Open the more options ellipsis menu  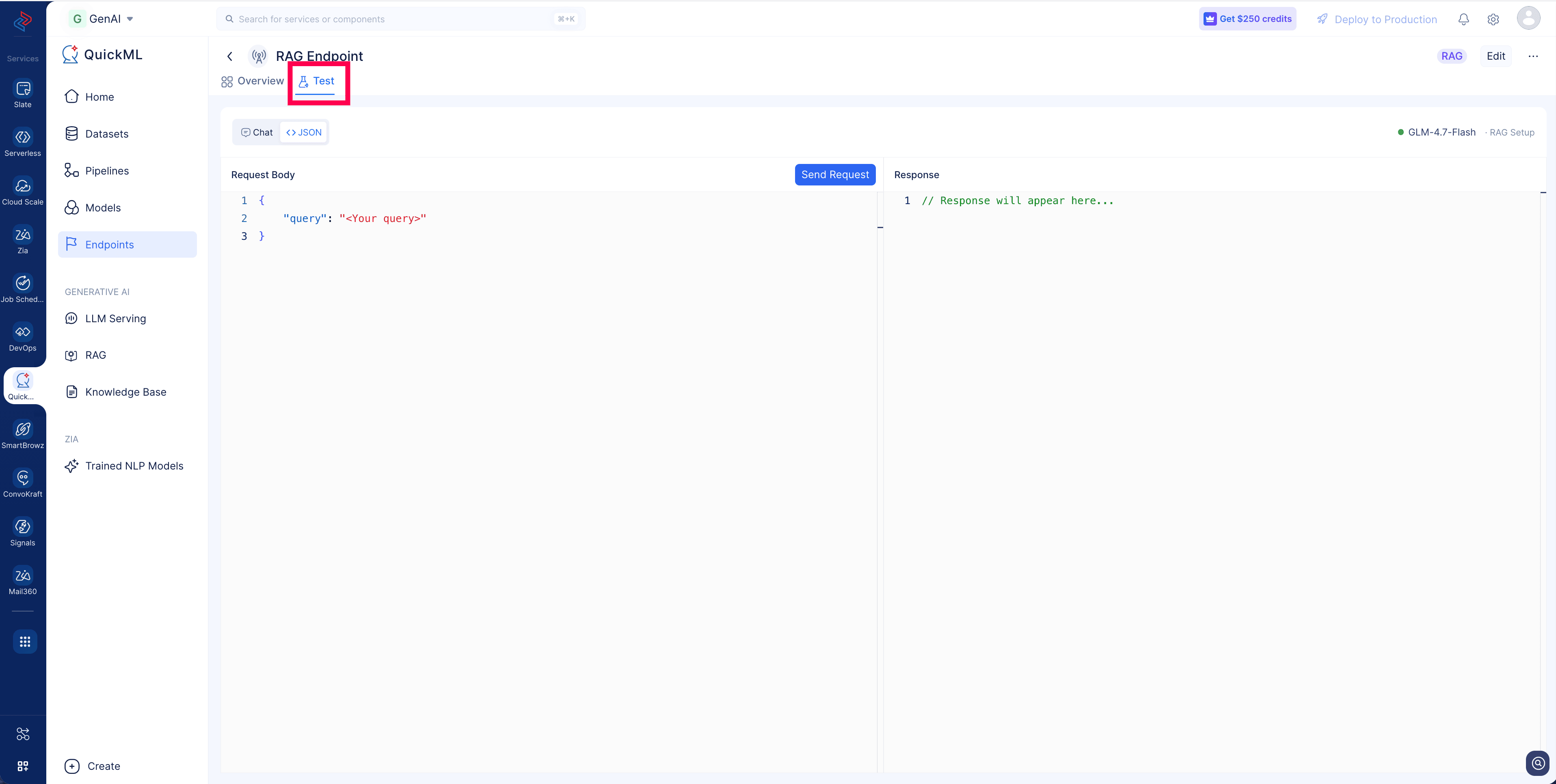[x=1533, y=56]
